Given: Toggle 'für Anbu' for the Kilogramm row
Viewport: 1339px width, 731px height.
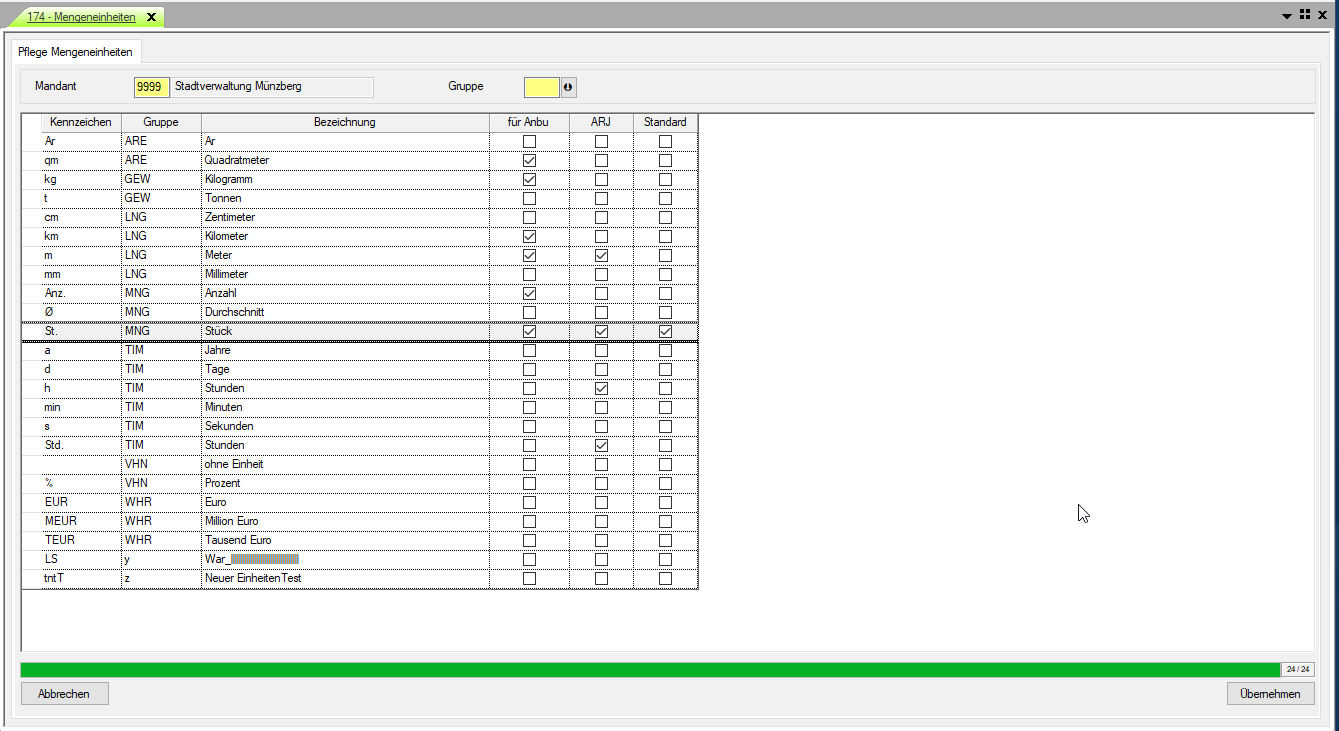Looking at the screenshot, I should 529,180.
